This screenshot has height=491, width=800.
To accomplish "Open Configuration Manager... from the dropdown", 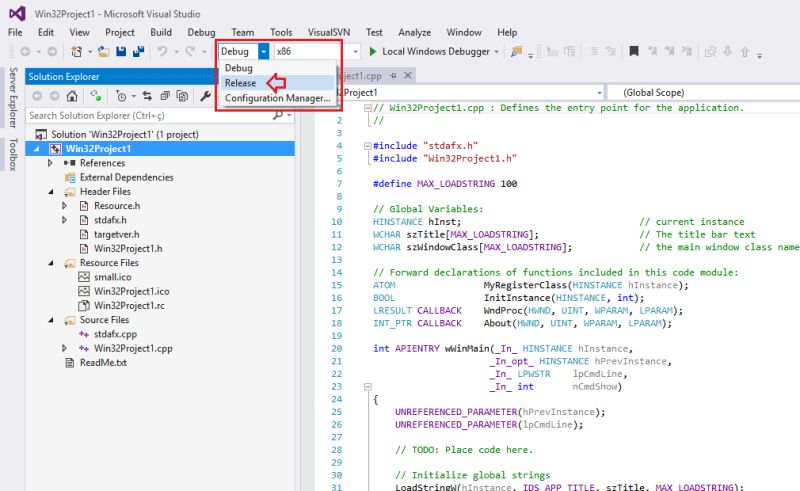I will click(278, 98).
